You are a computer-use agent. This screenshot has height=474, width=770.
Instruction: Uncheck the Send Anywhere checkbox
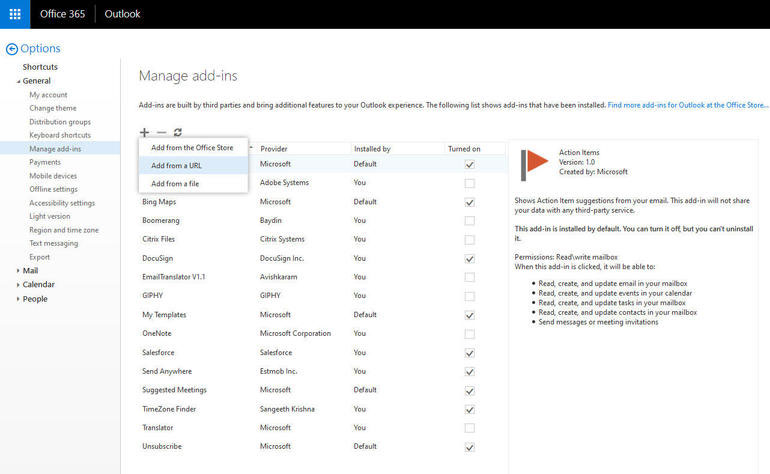469,372
